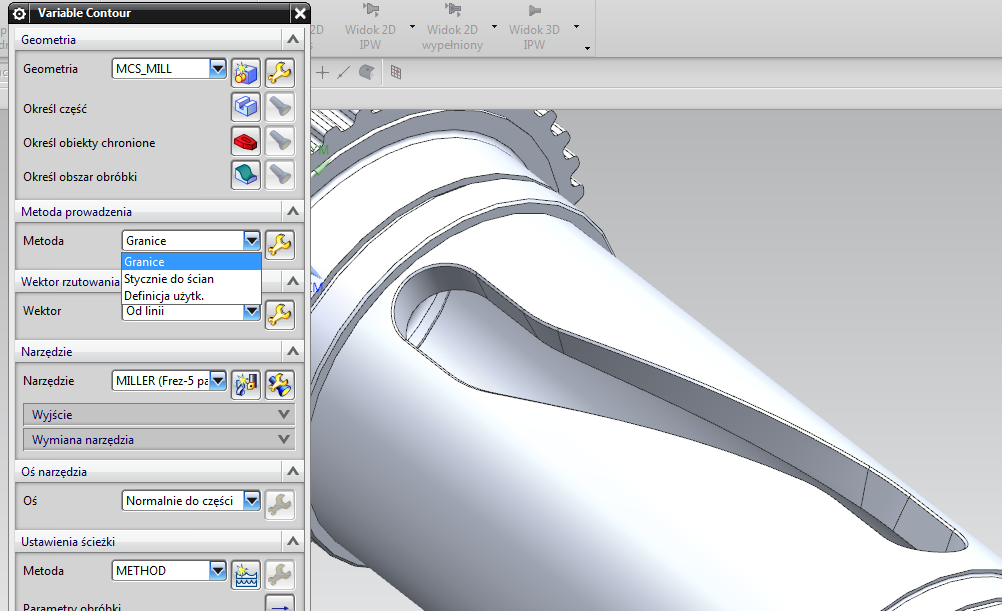Open the Widok 2D wypełniony dropdown arrow

click(x=494, y=27)
